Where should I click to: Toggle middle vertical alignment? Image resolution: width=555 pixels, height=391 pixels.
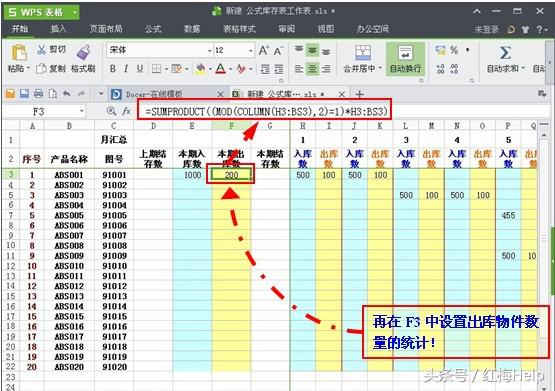coord(312,51)
